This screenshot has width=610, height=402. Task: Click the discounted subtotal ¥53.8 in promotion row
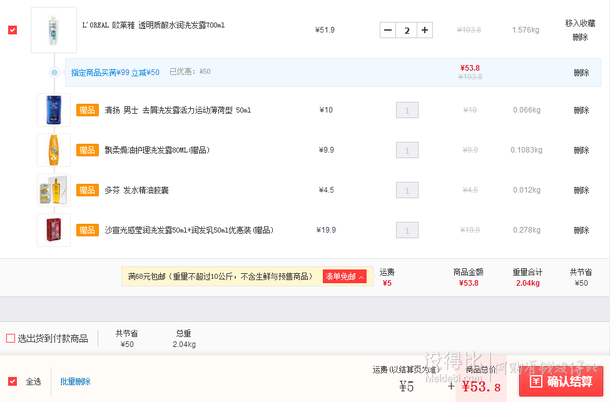[x=470, y=68]
